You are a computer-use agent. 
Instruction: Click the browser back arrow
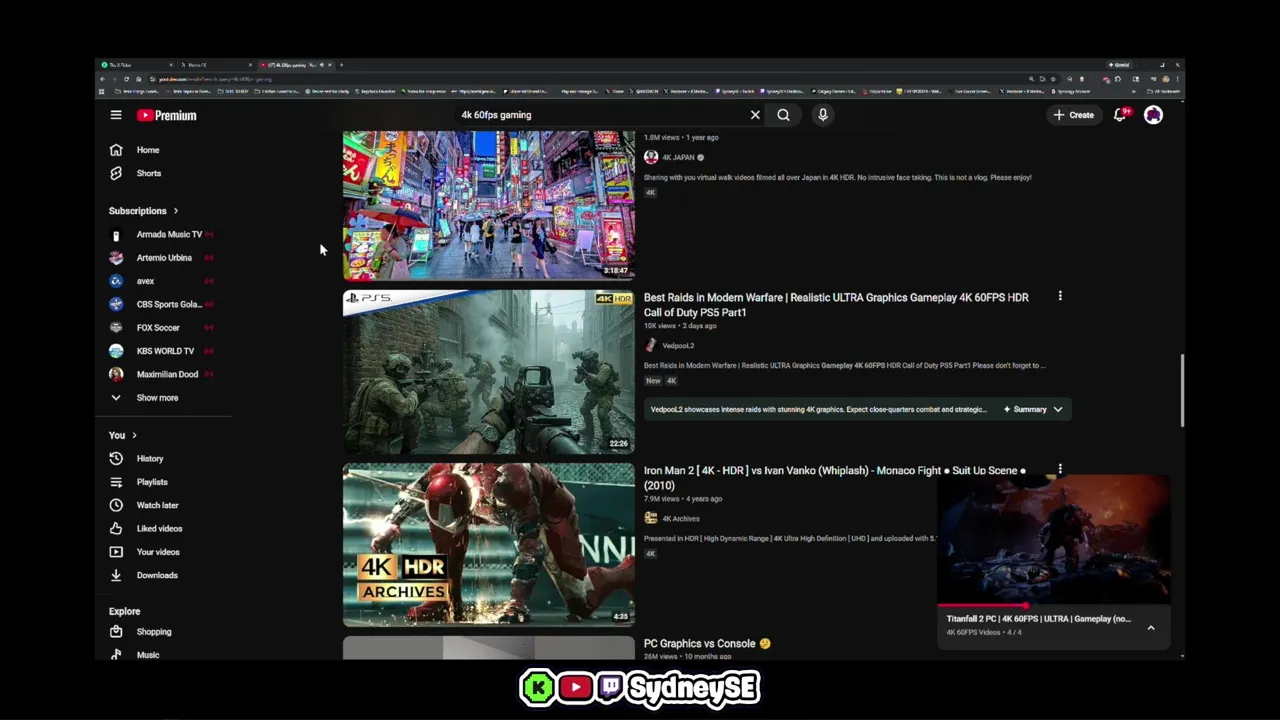click(103, 79)
